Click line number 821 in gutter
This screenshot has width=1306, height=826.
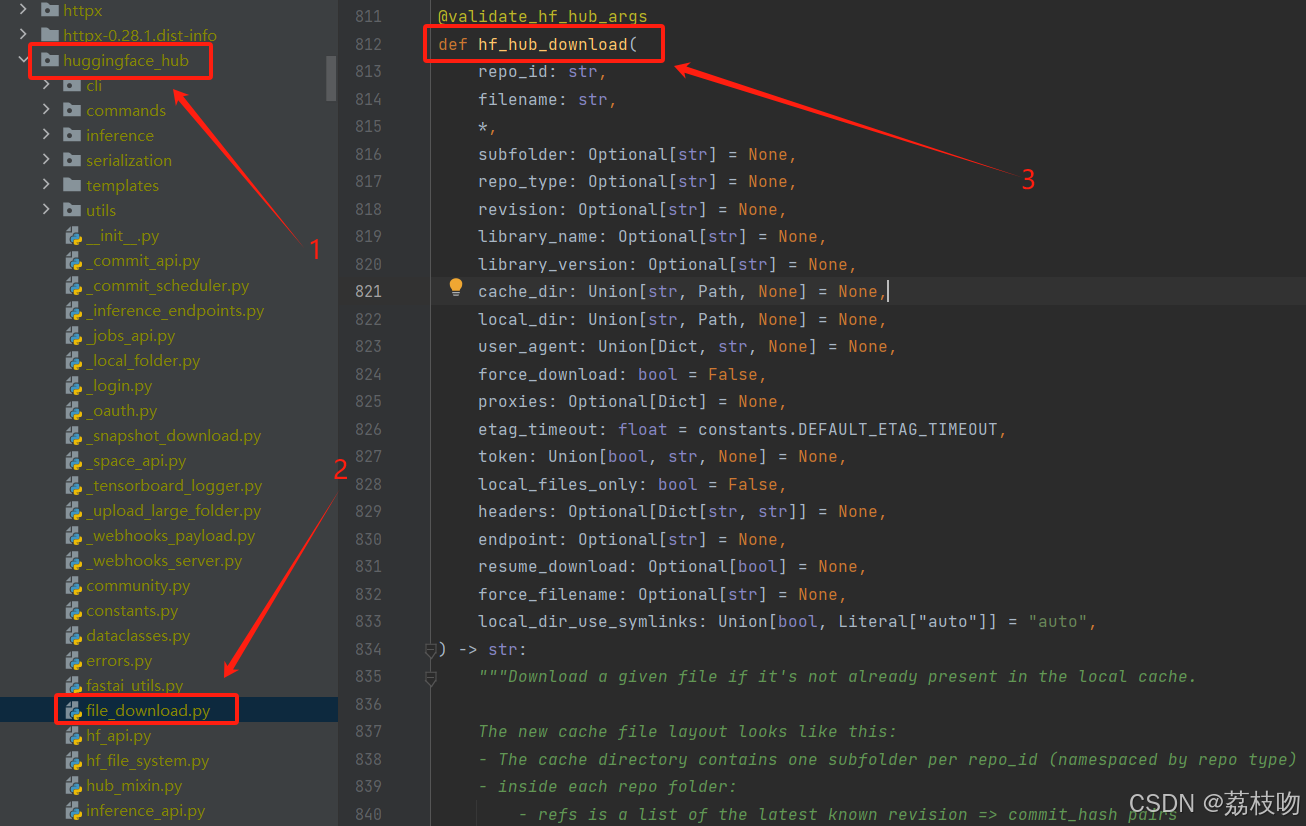click(x=368, y=292)
